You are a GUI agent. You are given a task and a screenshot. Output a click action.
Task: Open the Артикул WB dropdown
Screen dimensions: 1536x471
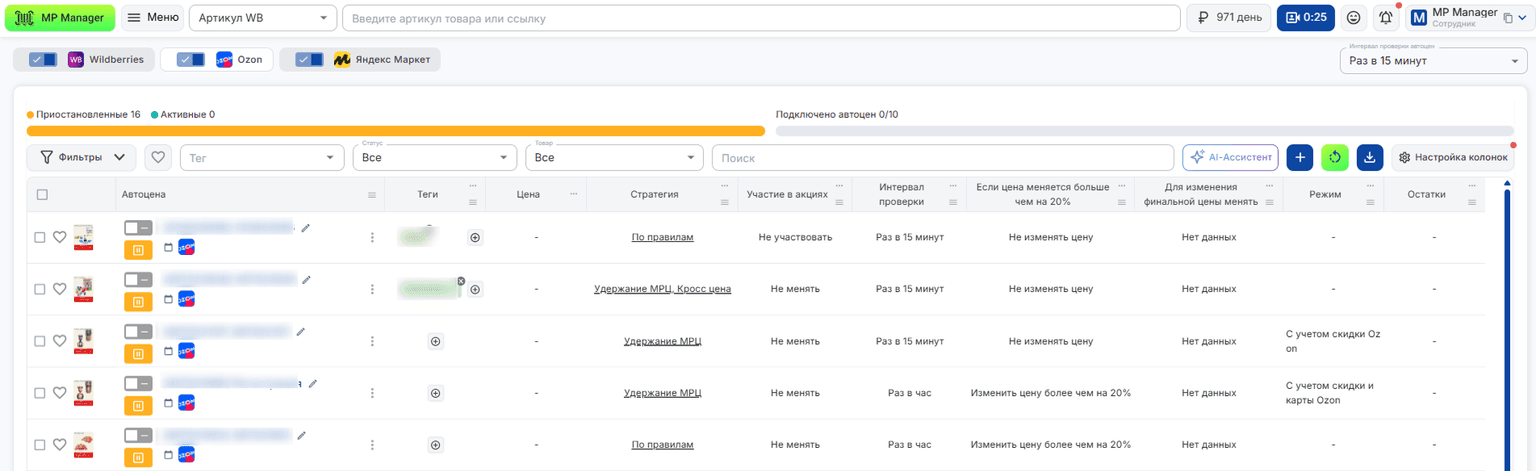pos(262,18)
